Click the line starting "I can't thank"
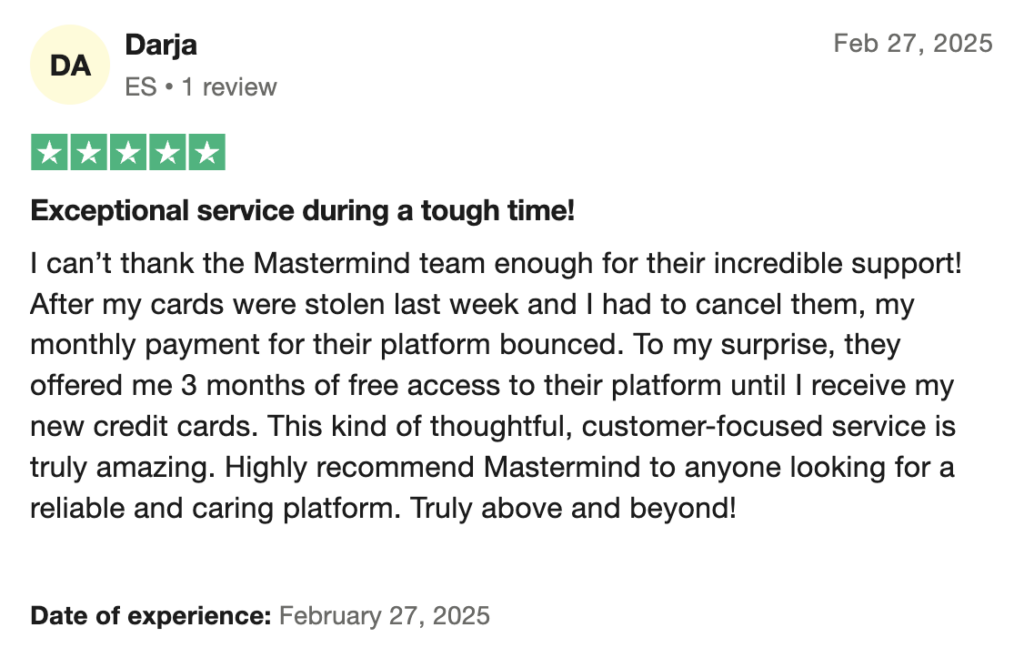 pos(495,263)
